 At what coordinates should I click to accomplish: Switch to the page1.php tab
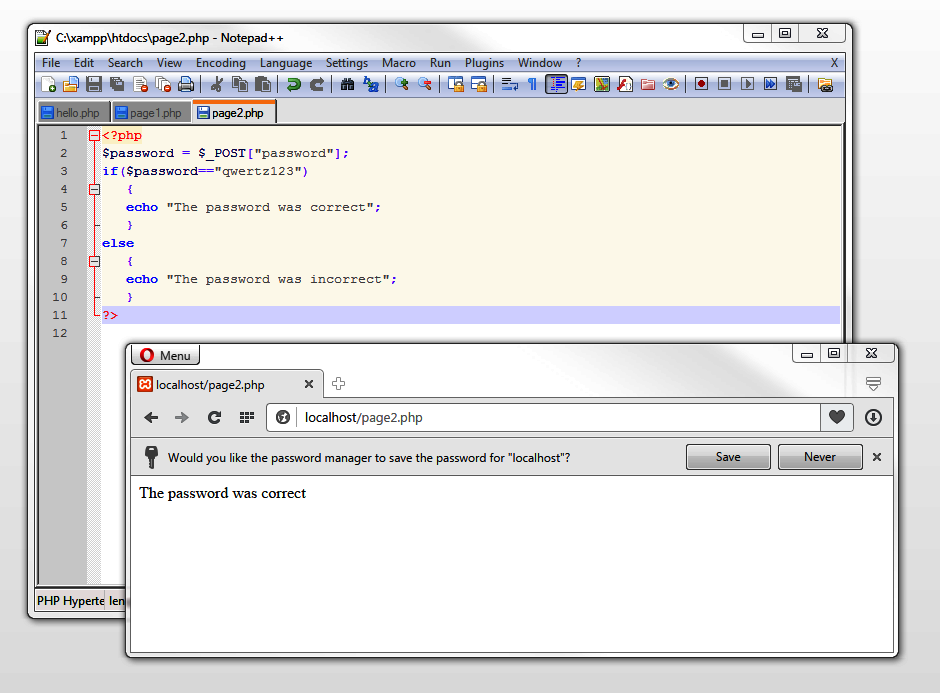[x=149, y=113]
